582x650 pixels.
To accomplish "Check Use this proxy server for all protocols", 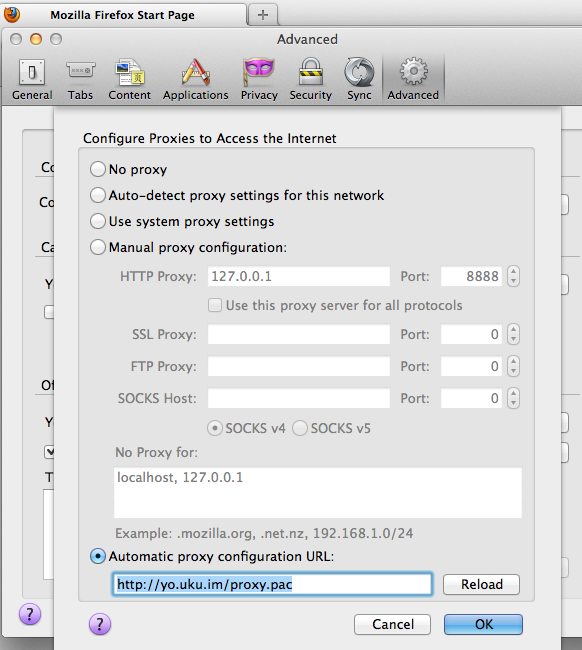I will [x=215, y=306].
